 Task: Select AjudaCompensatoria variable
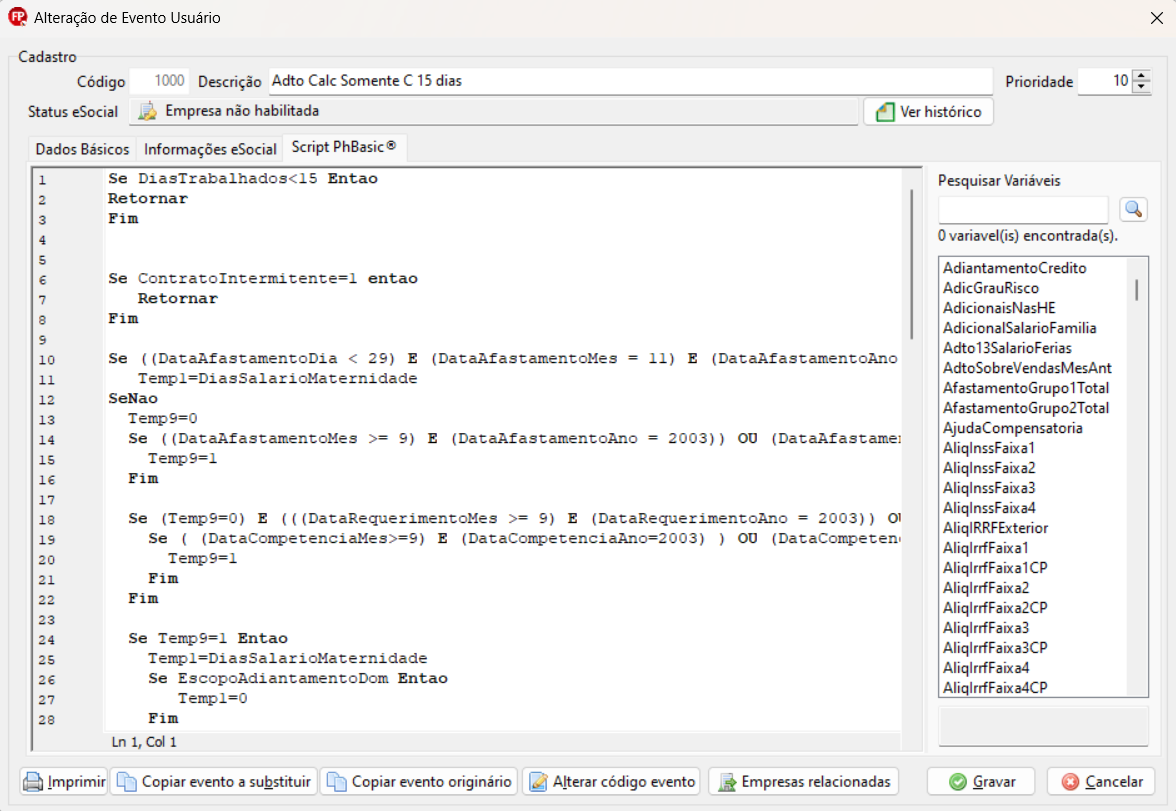[x=1012, y=428]
